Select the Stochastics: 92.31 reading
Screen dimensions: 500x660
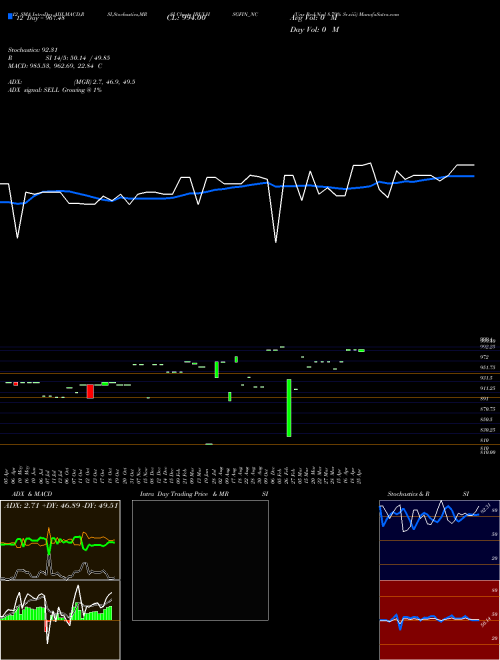(32, 50)
